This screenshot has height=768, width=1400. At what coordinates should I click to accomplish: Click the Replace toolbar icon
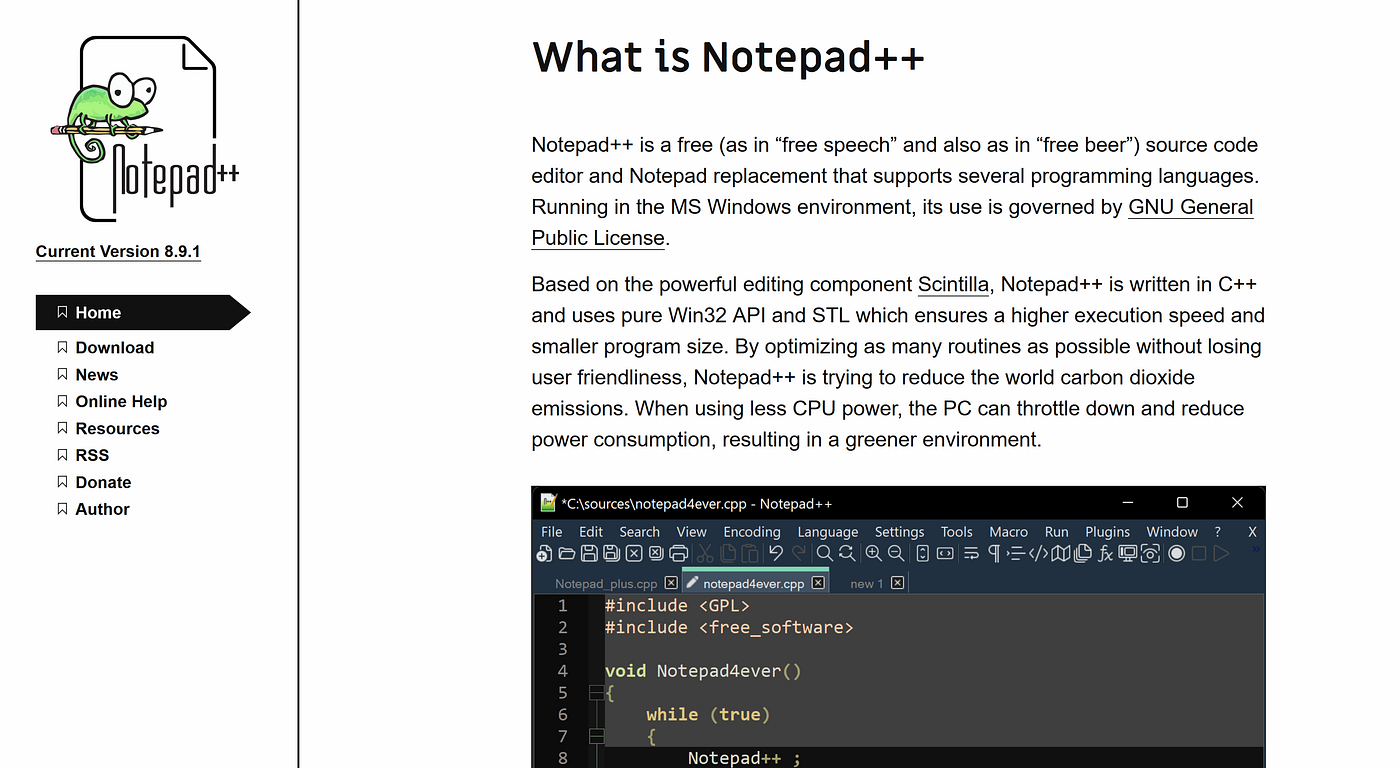[x=847, y=553]
